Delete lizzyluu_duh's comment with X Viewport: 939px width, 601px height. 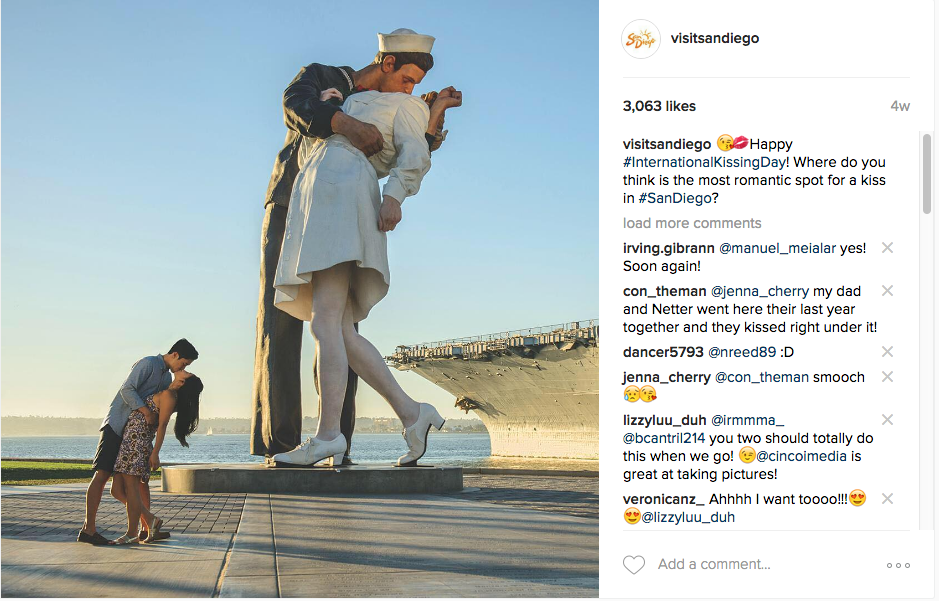[x=887, y=420]
